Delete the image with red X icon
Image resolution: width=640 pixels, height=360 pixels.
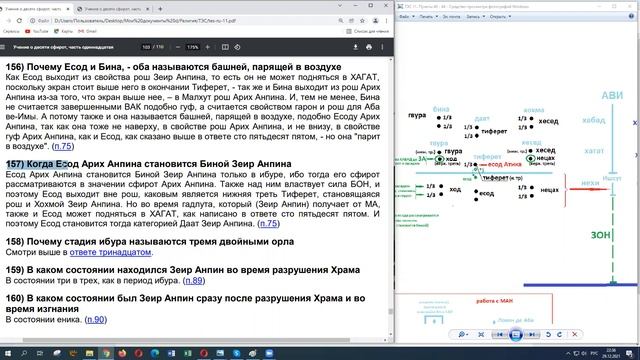click(x=575, y=334)
